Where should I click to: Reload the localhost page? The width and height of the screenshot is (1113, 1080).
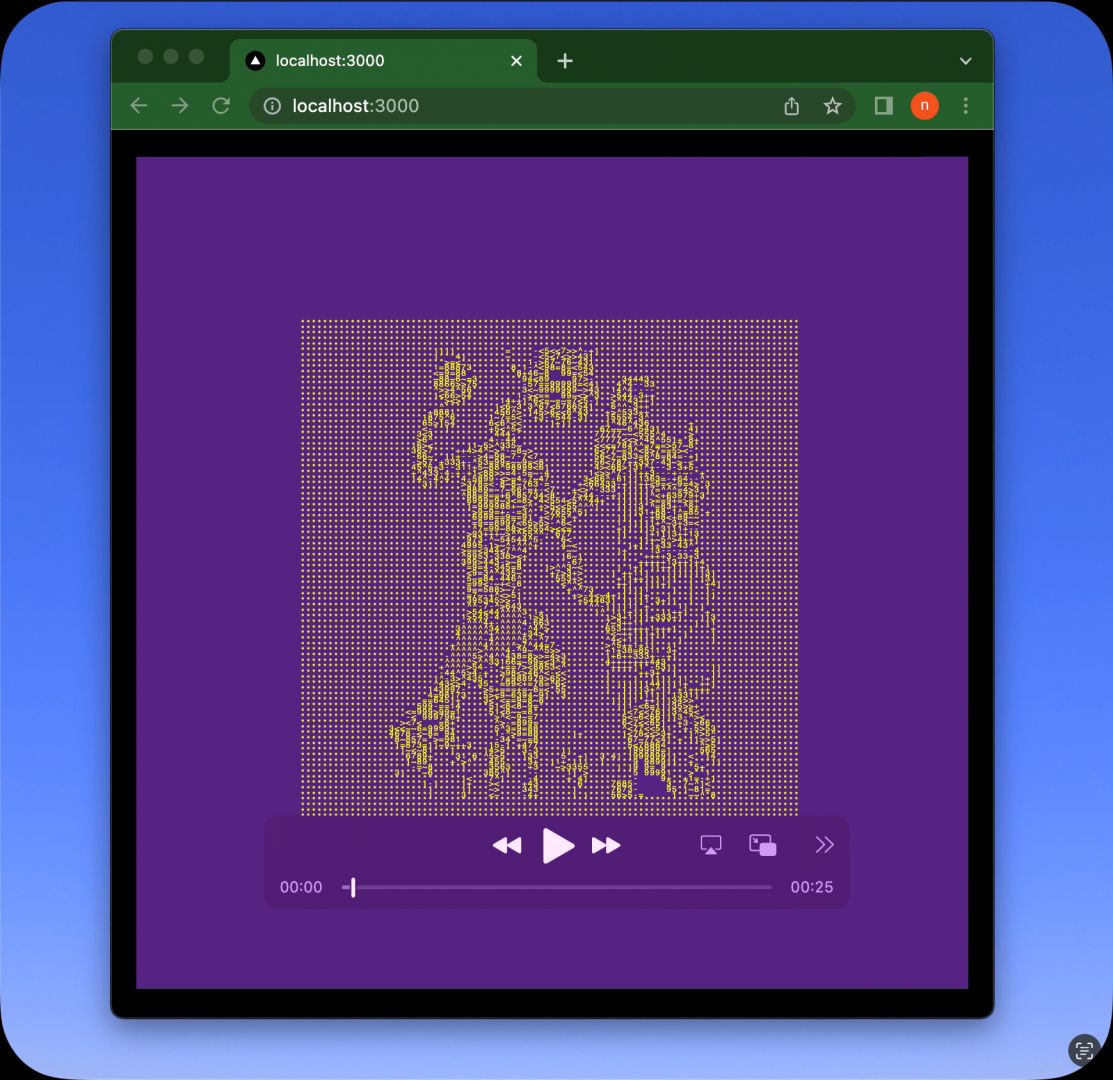(221, 106)
